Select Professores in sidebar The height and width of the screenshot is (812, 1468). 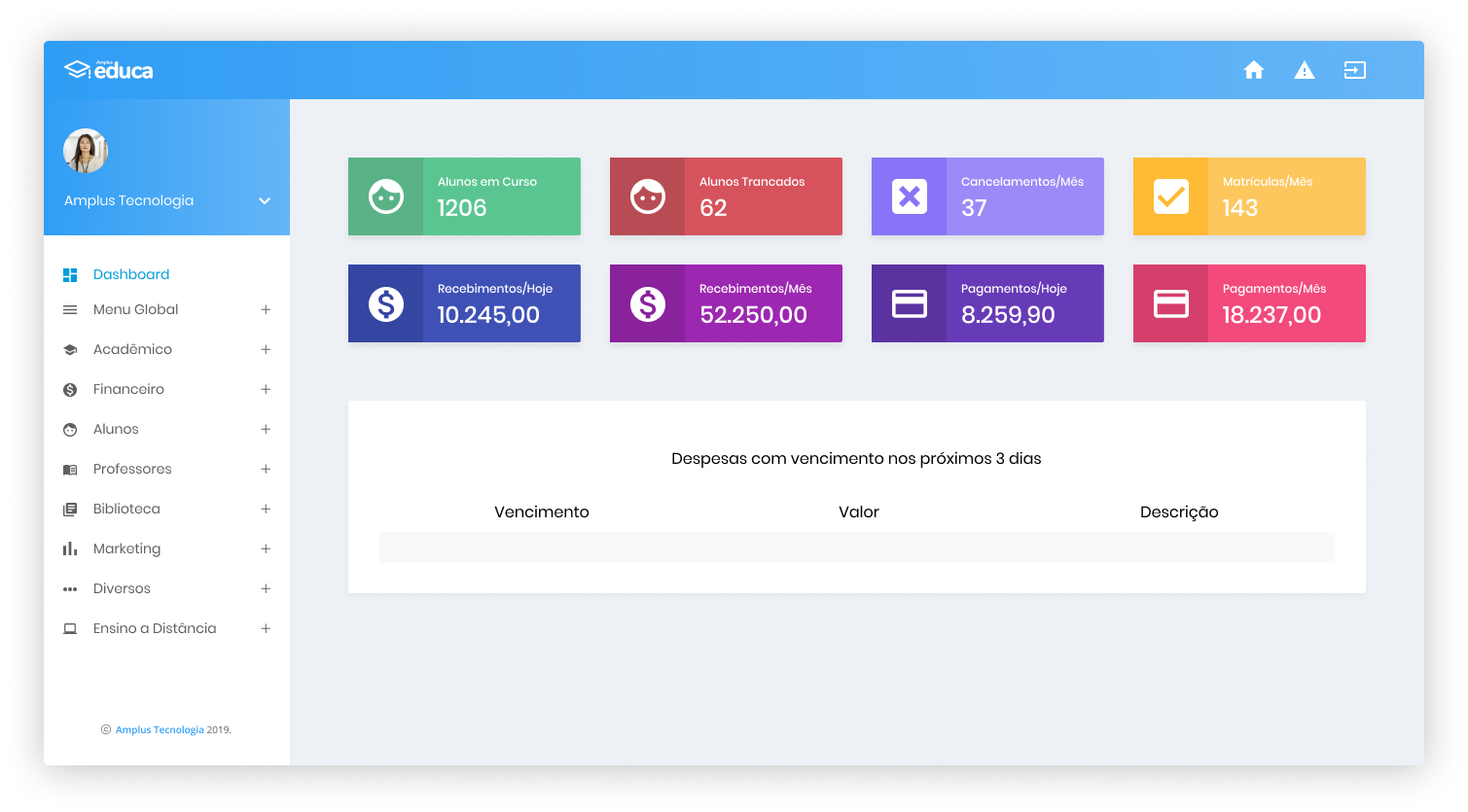coord(132,469)
